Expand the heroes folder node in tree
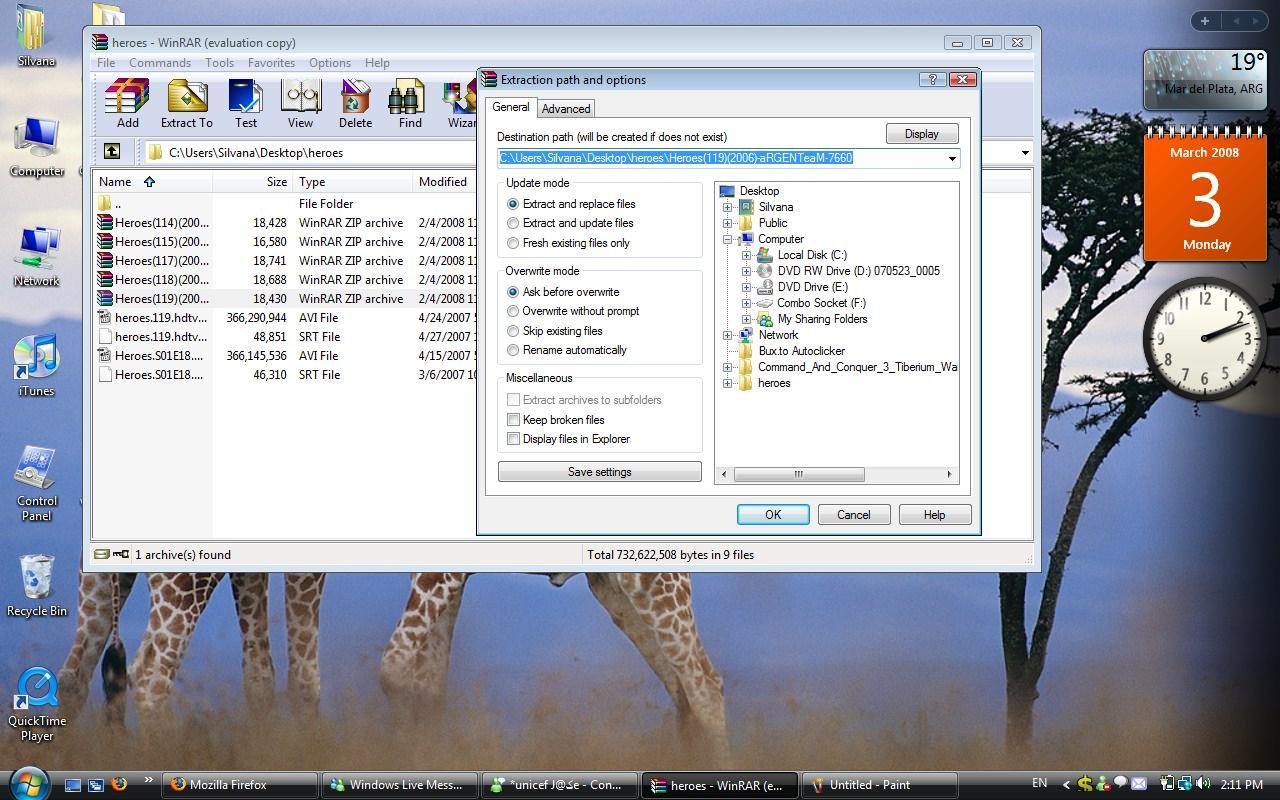 pos(728,383)
